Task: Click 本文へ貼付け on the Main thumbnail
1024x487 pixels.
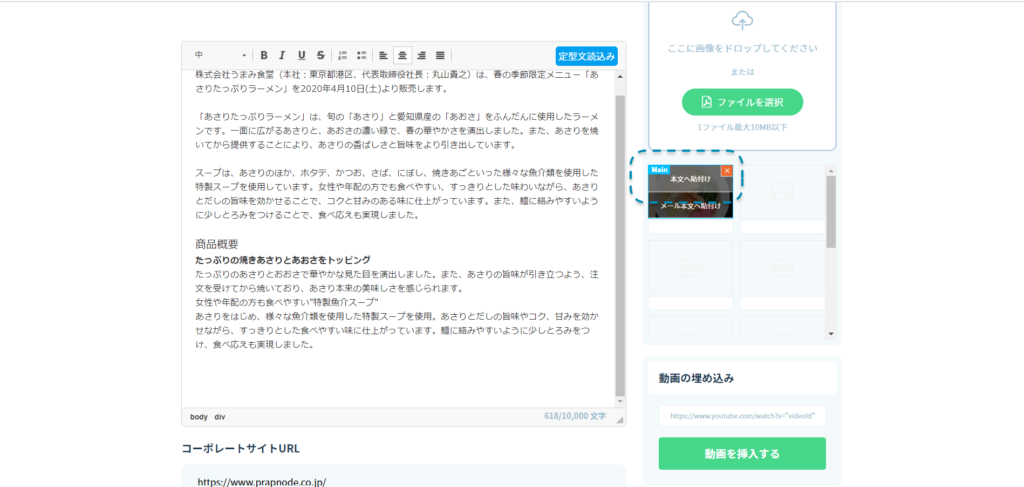Action: pyautogui.click(x=690, y=179)
